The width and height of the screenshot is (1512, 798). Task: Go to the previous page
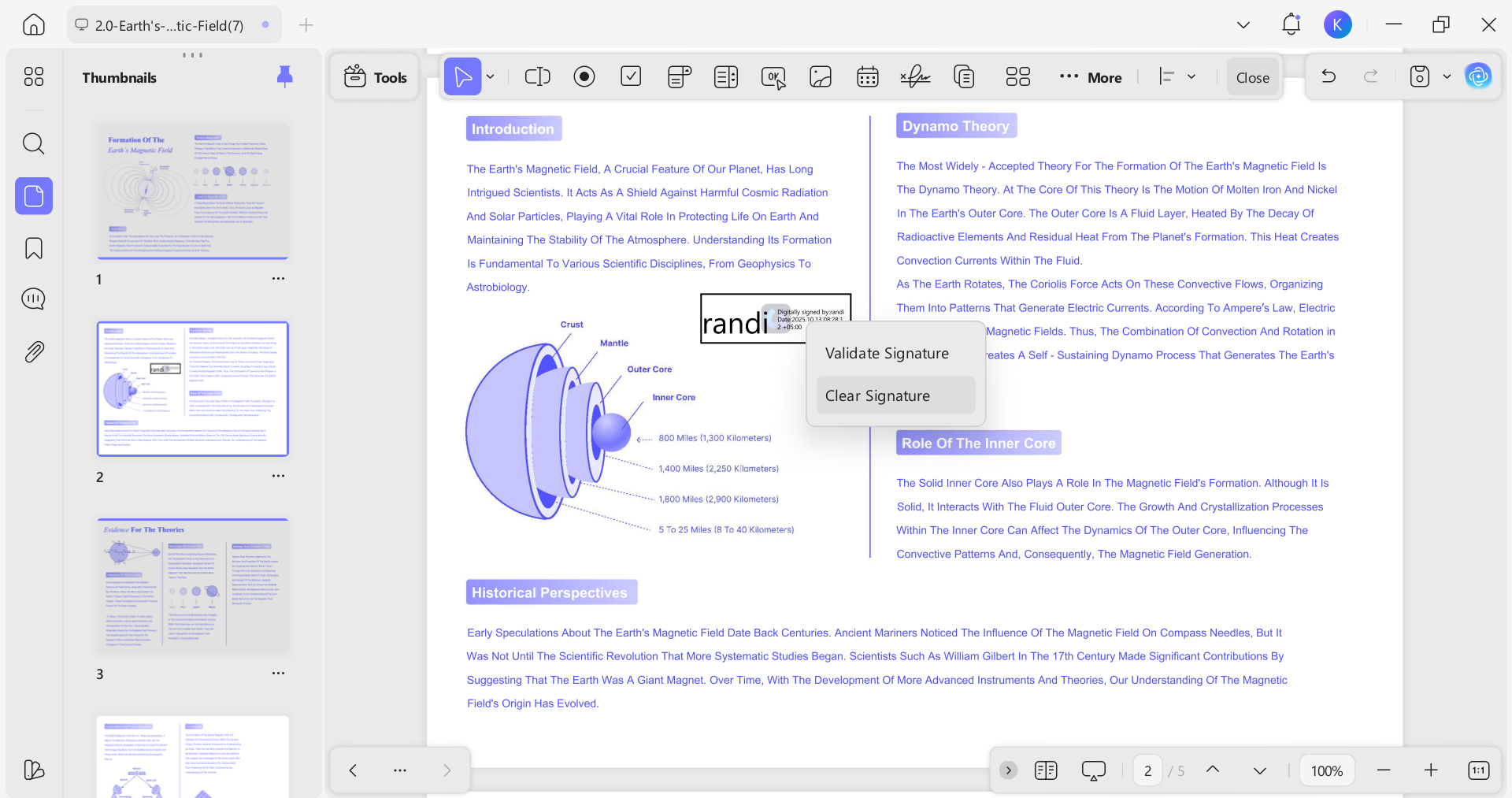coord(1213,770)
